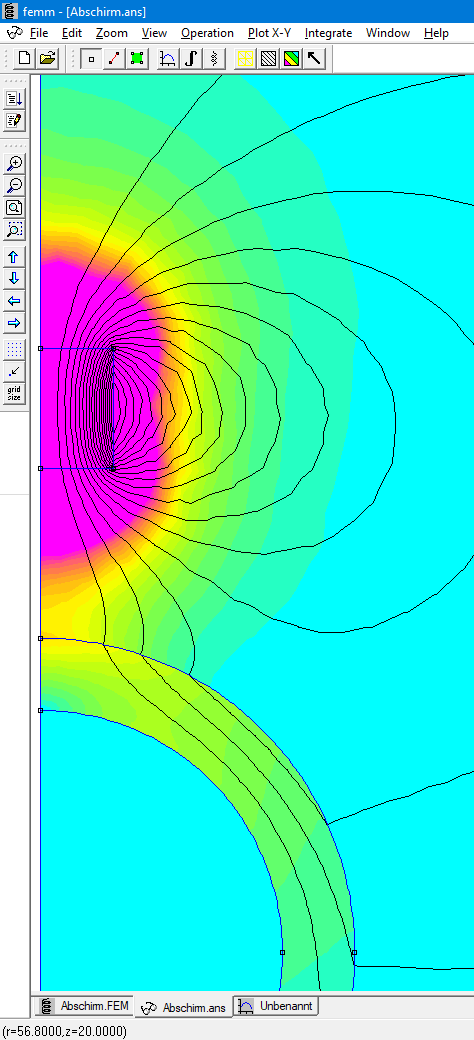Select the green block area mode
This screenshot has width=474, height=1040.
click(x=137, y=58)
